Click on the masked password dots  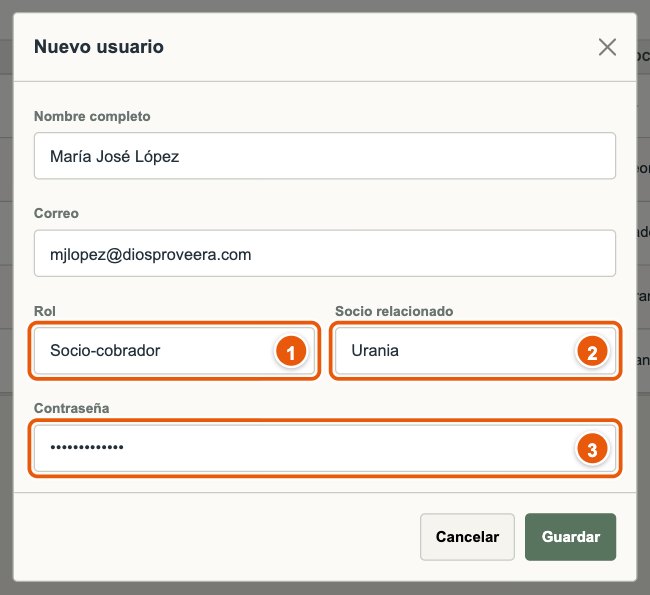pos(87,447)
